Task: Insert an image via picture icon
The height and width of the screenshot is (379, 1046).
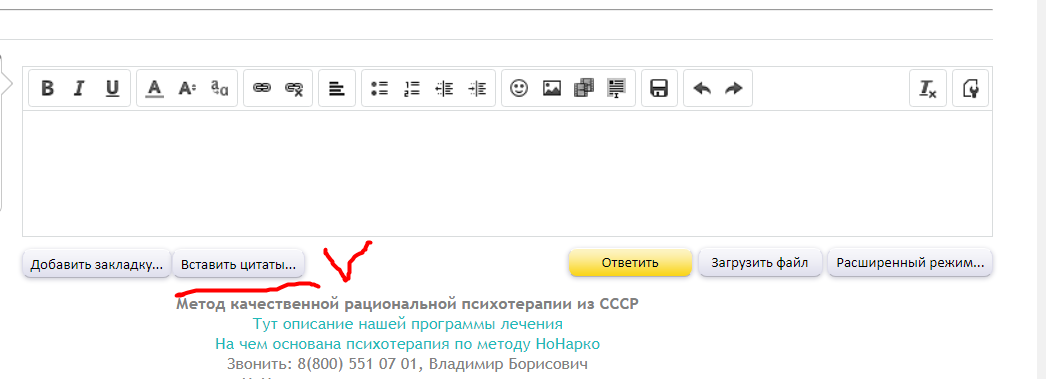Action: coord(552,88)
